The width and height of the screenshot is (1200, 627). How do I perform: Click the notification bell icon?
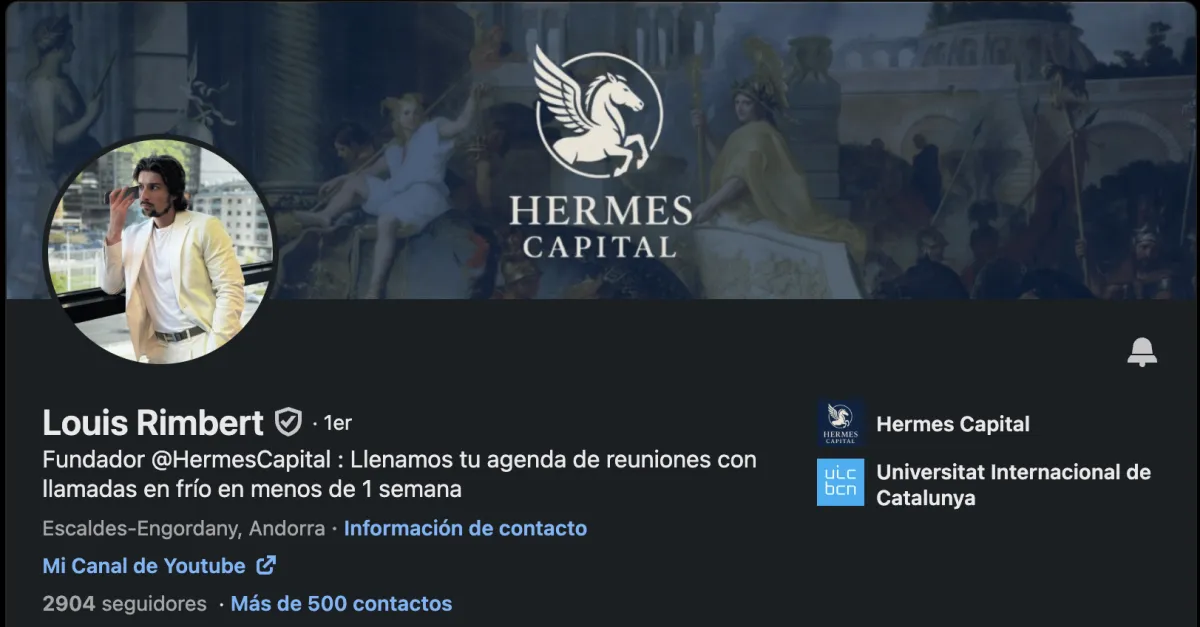[1142, 352]
